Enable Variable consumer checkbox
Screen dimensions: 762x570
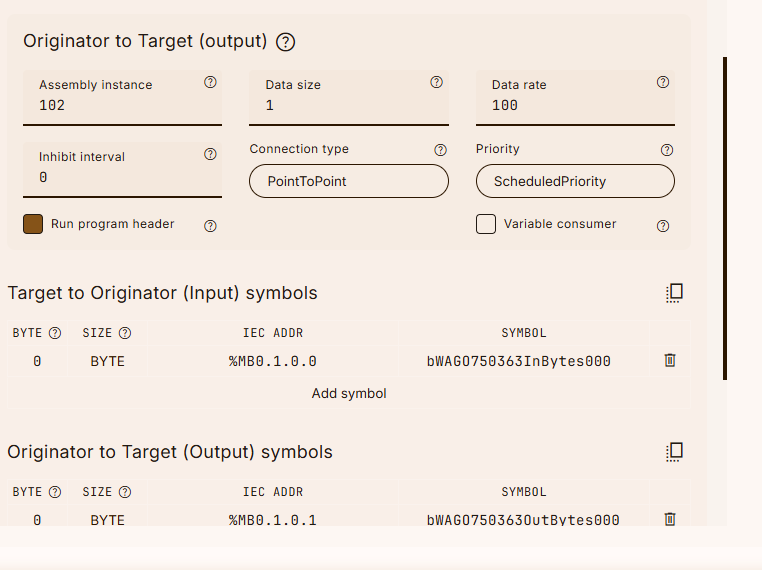486,224
